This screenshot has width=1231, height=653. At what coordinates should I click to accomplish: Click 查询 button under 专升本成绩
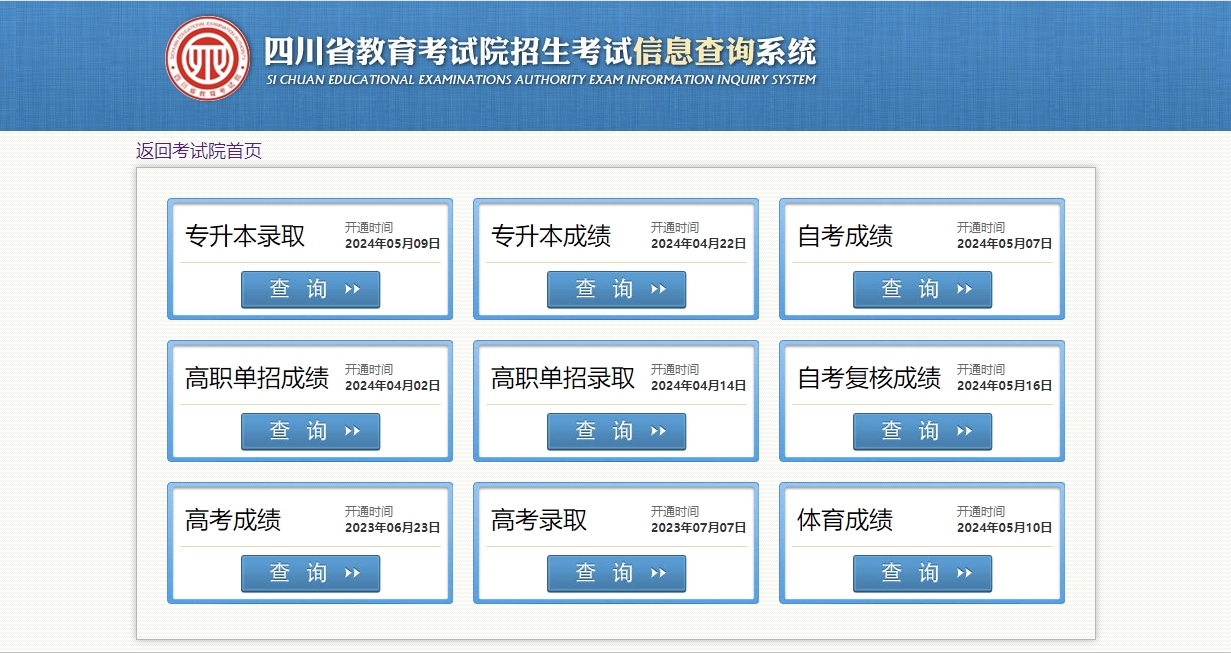(x=616, y=289)
